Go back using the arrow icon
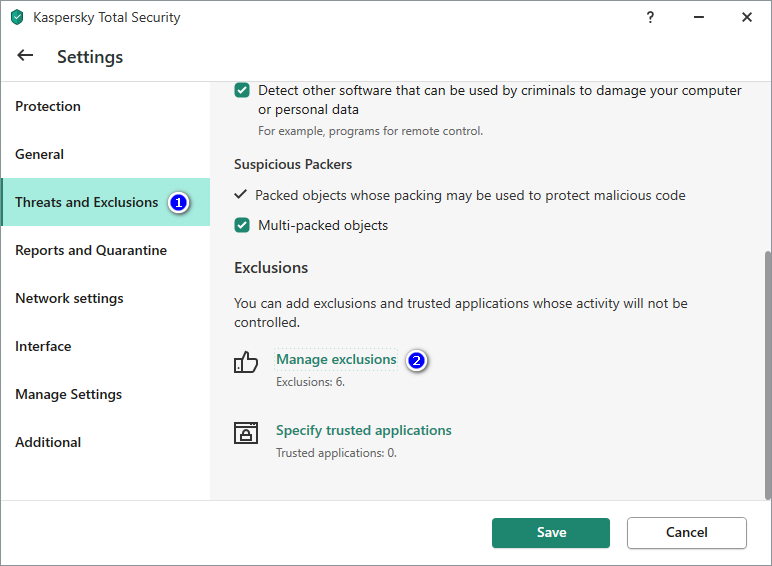The height and width of the screenshot is (566, 772). tap(25, 56)
